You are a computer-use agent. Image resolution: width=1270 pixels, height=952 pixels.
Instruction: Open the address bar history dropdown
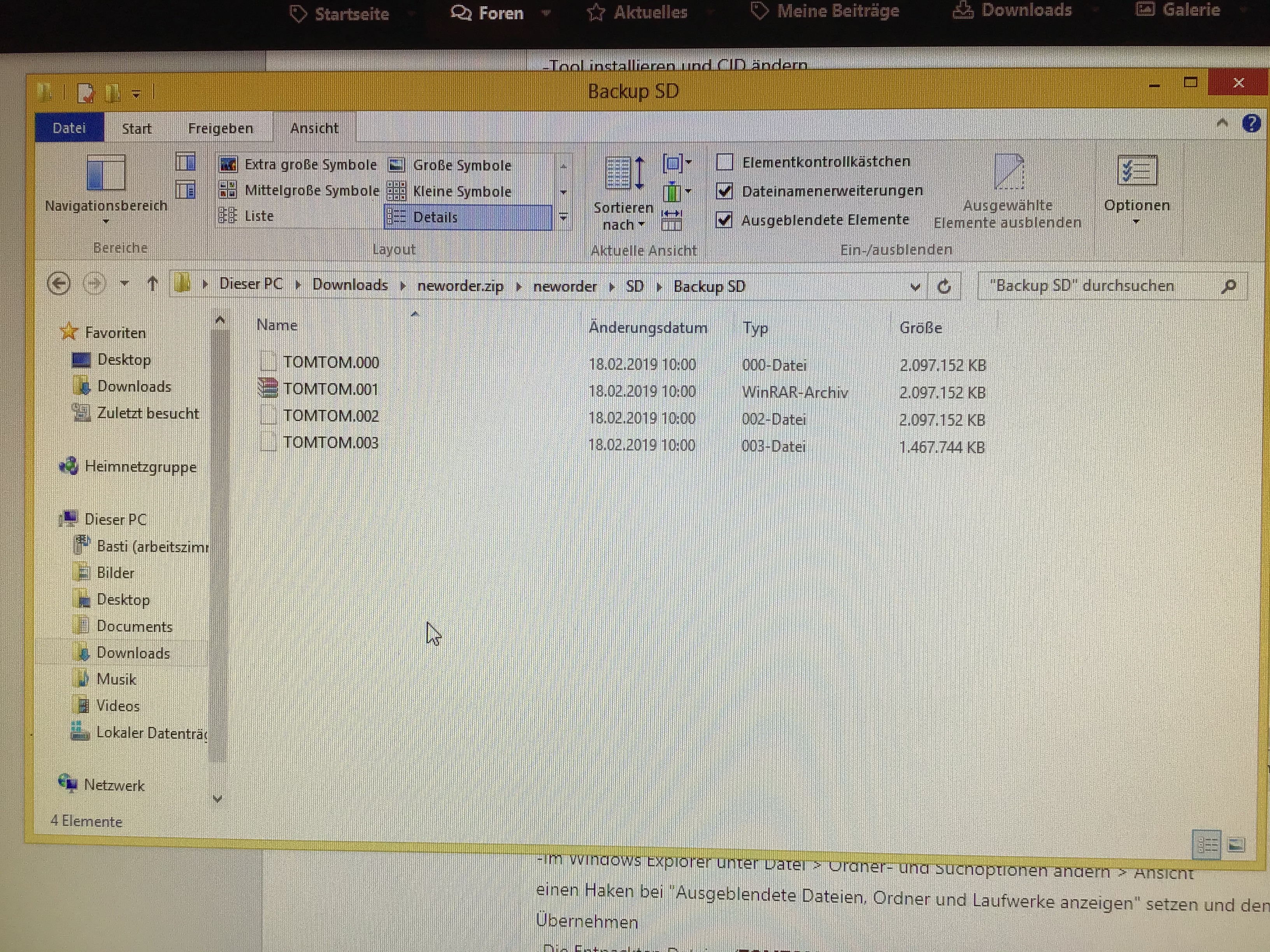coord(915,287)
